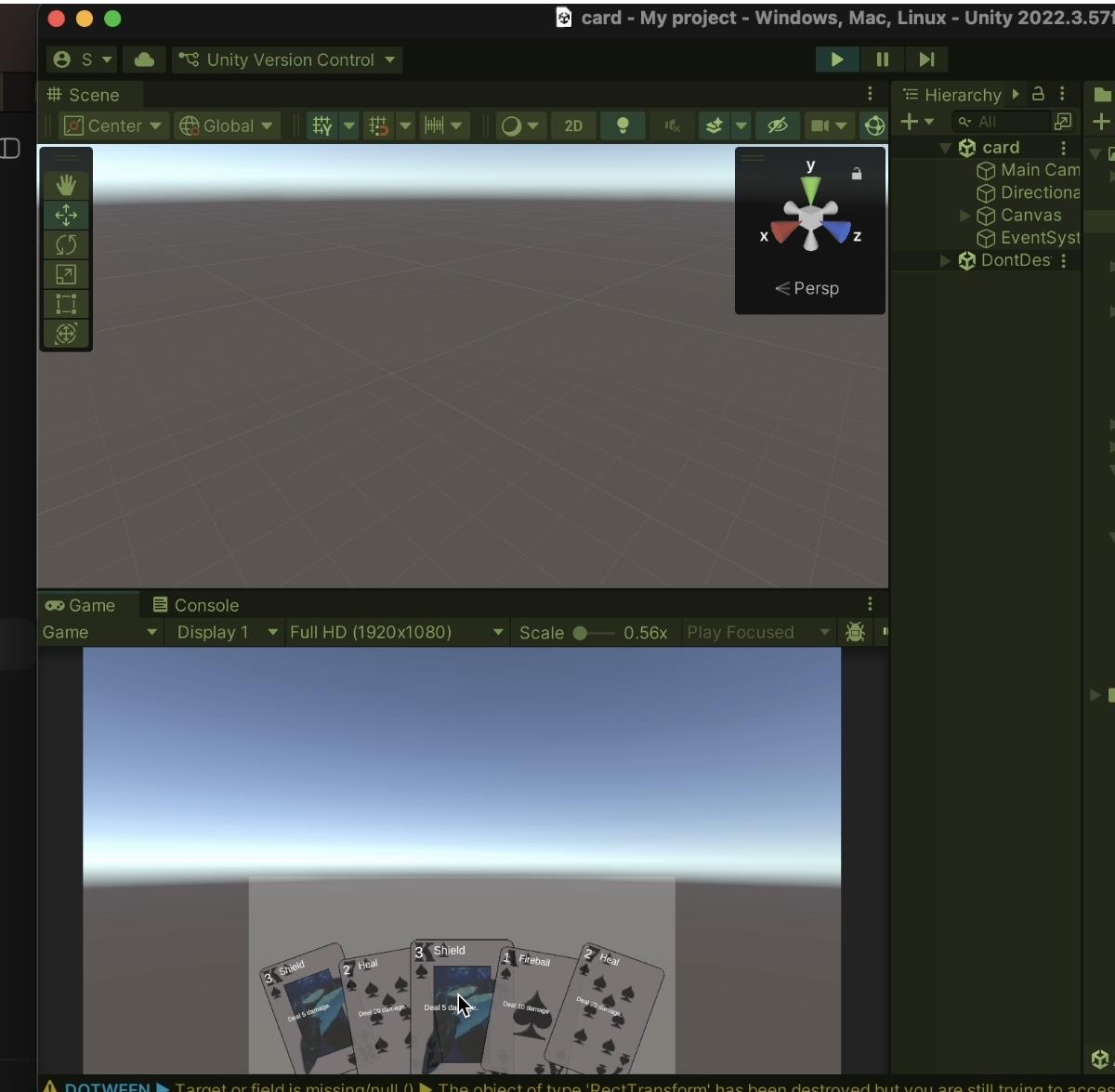Click the Step frame button
1115x1092 pixels.
[926, 59]
